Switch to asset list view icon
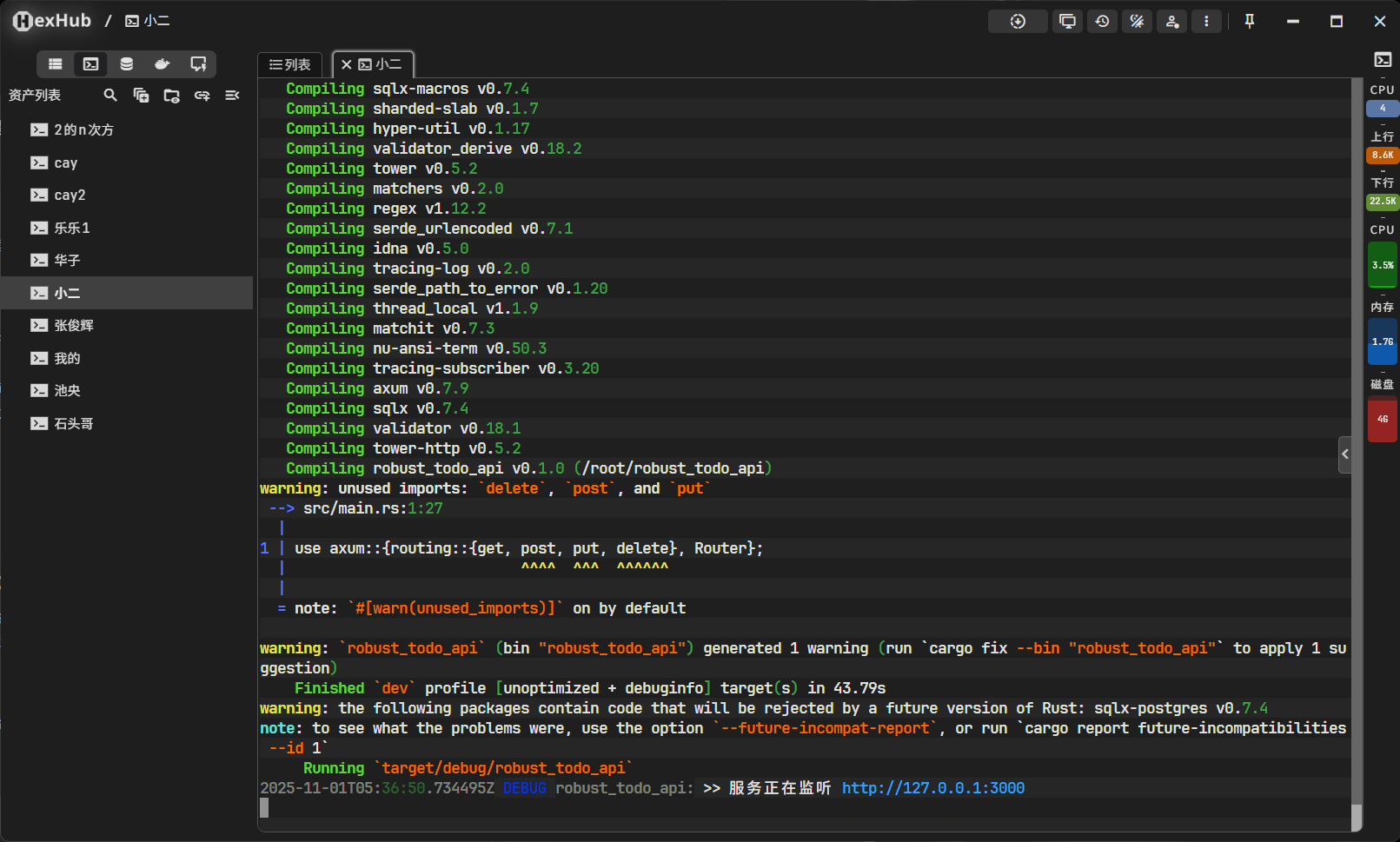 click(56, 64)
